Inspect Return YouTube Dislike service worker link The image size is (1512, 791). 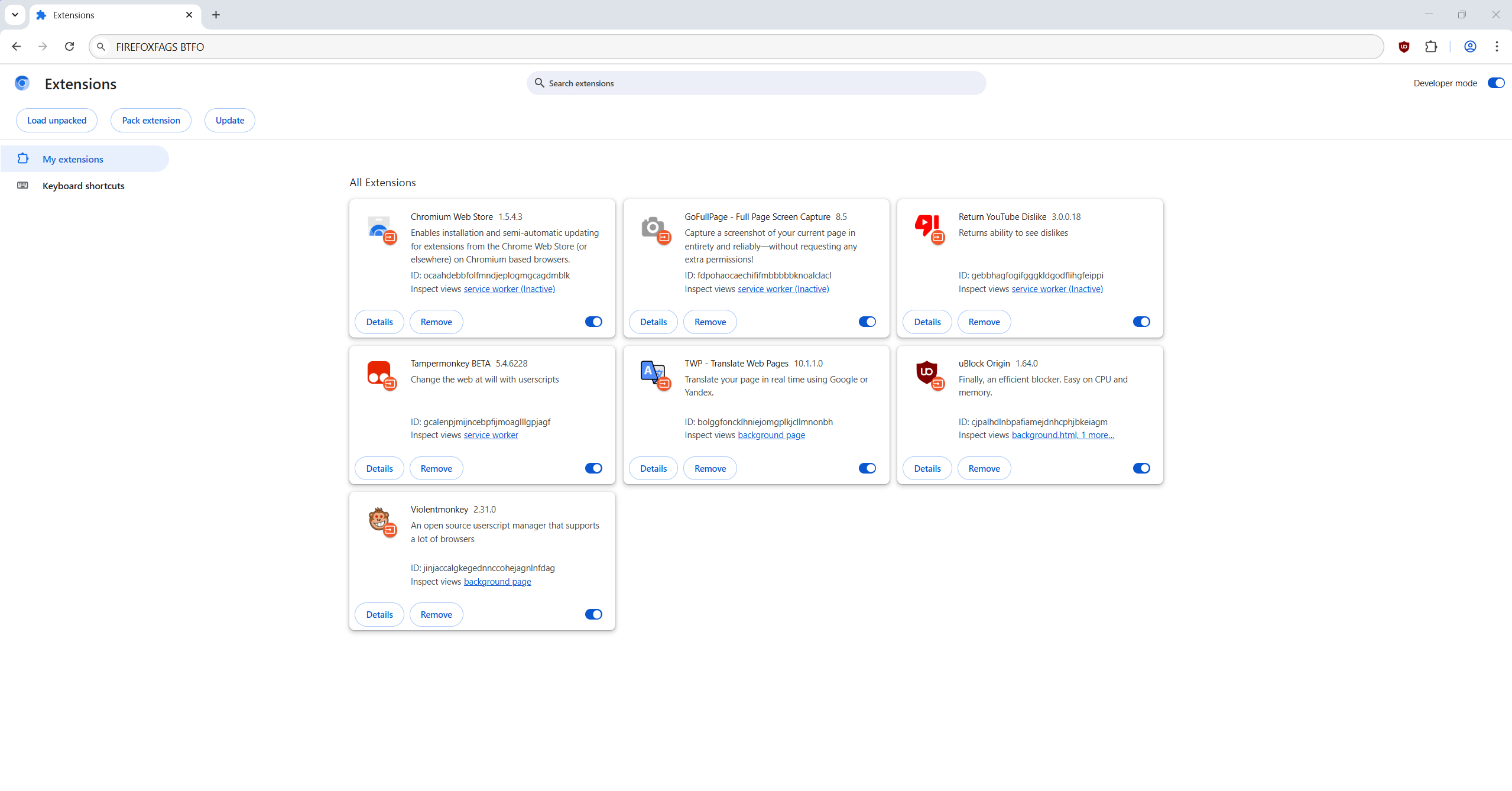(x=1057, y=289)
